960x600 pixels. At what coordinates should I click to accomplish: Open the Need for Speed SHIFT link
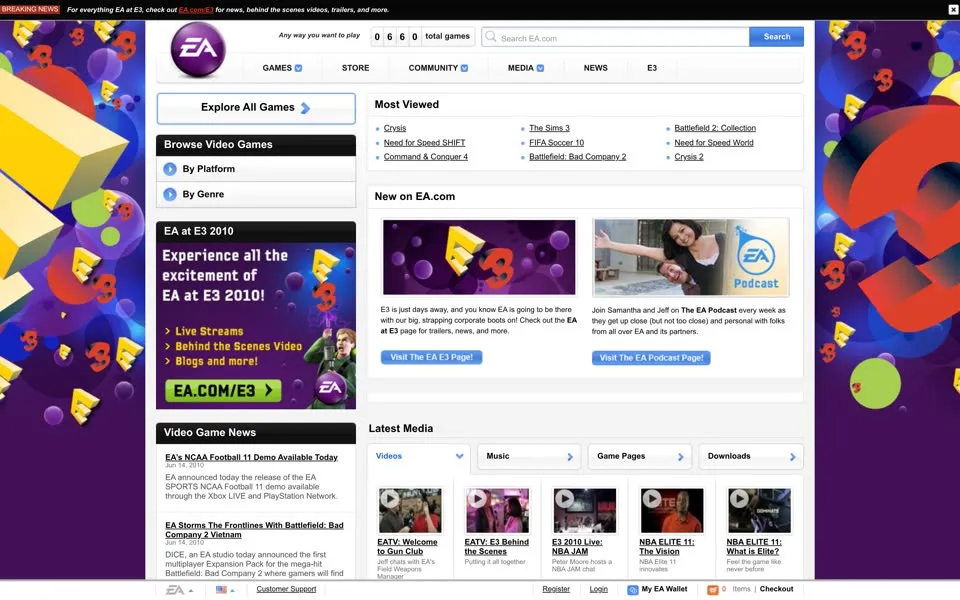pyautogui.click(x=424, y=143)
